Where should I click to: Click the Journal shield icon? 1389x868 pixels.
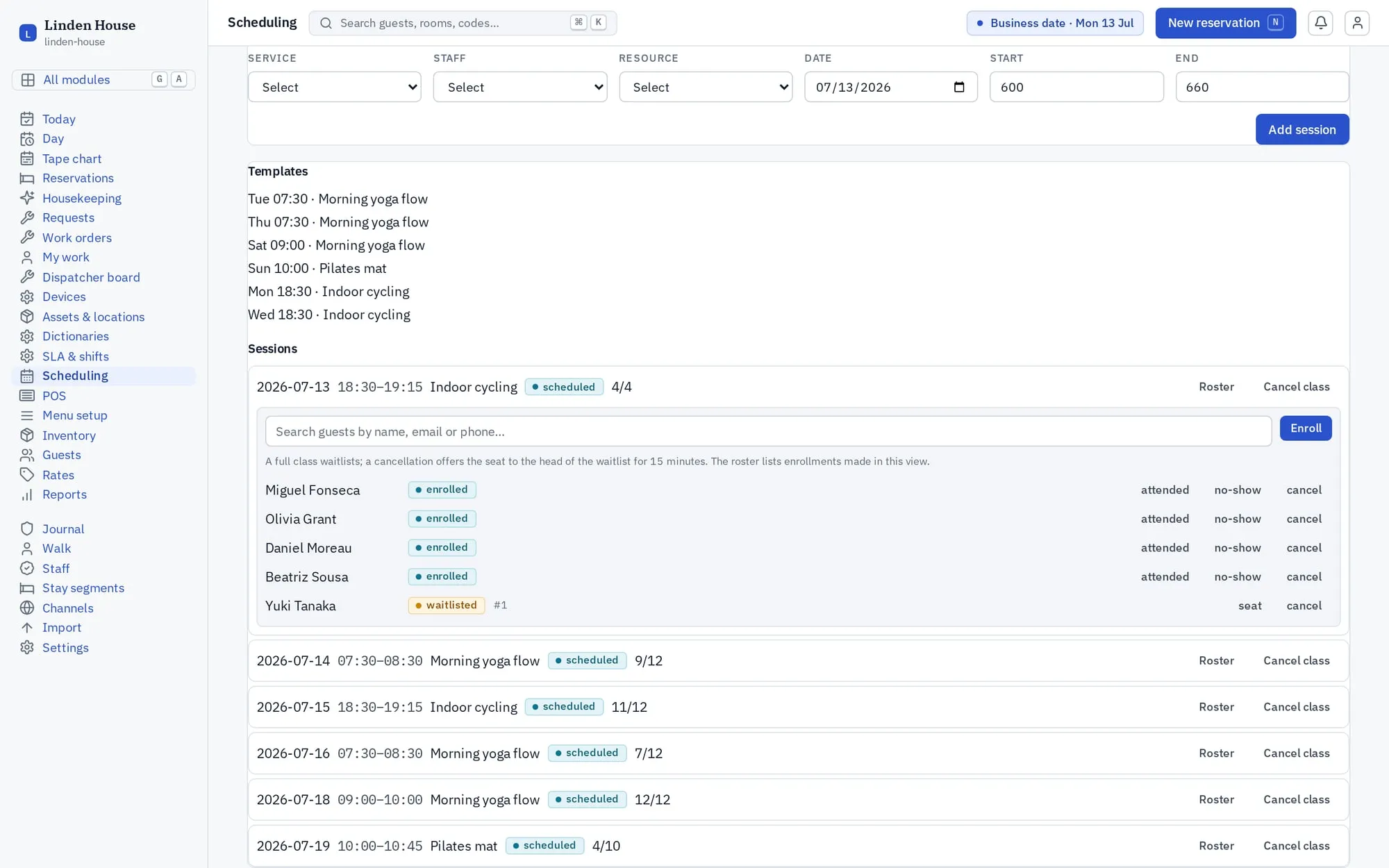click(x=27, y=528)
